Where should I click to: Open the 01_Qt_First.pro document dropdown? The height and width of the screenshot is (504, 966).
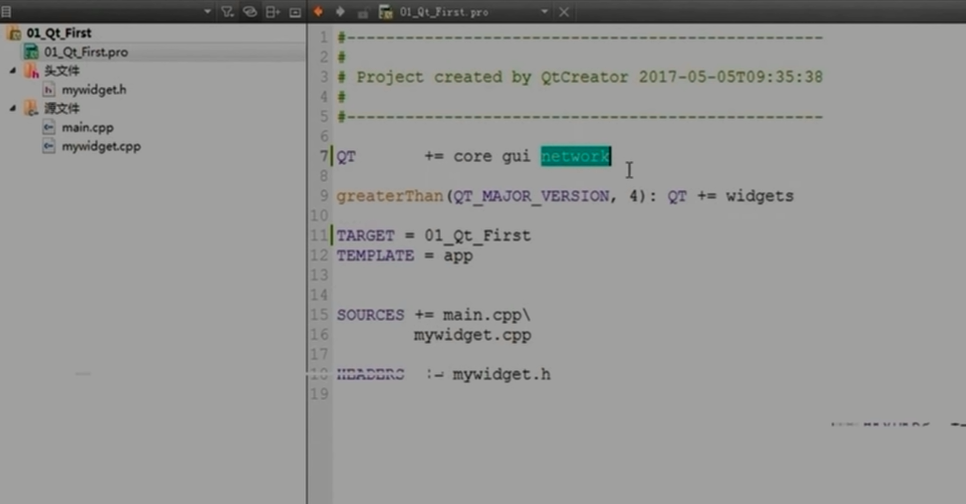tap(544, 12)
